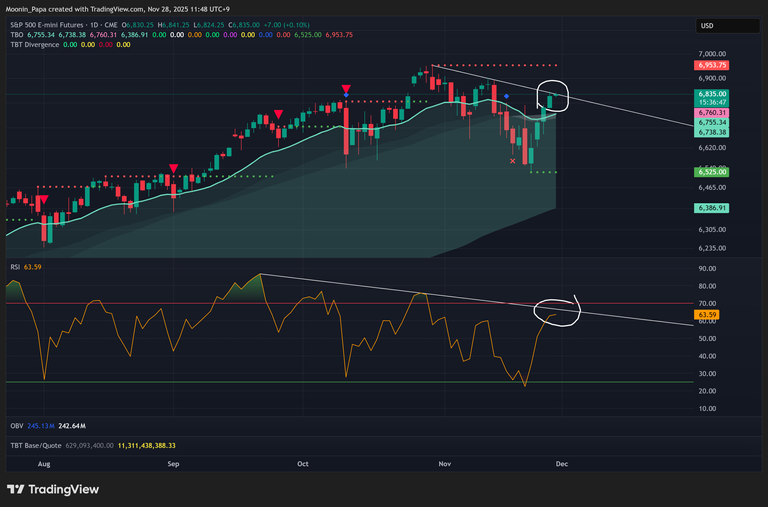768x507 pixels.
Task: Select the red triangle with blue diamond in October
Action: point(346,91)
